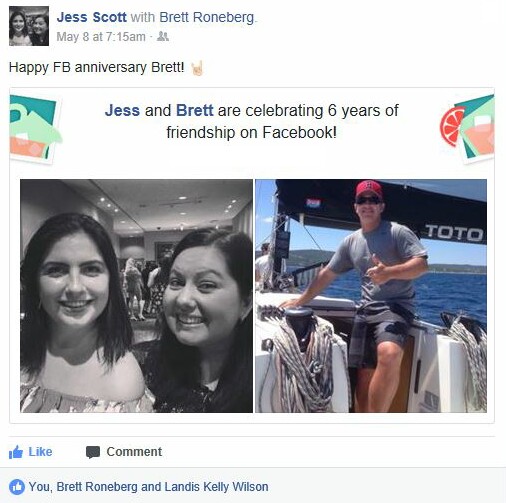The height and width of the screenshot is (503, 506).
Task: Click Brett name in the celebration card
Action: (x=194, y=110)
